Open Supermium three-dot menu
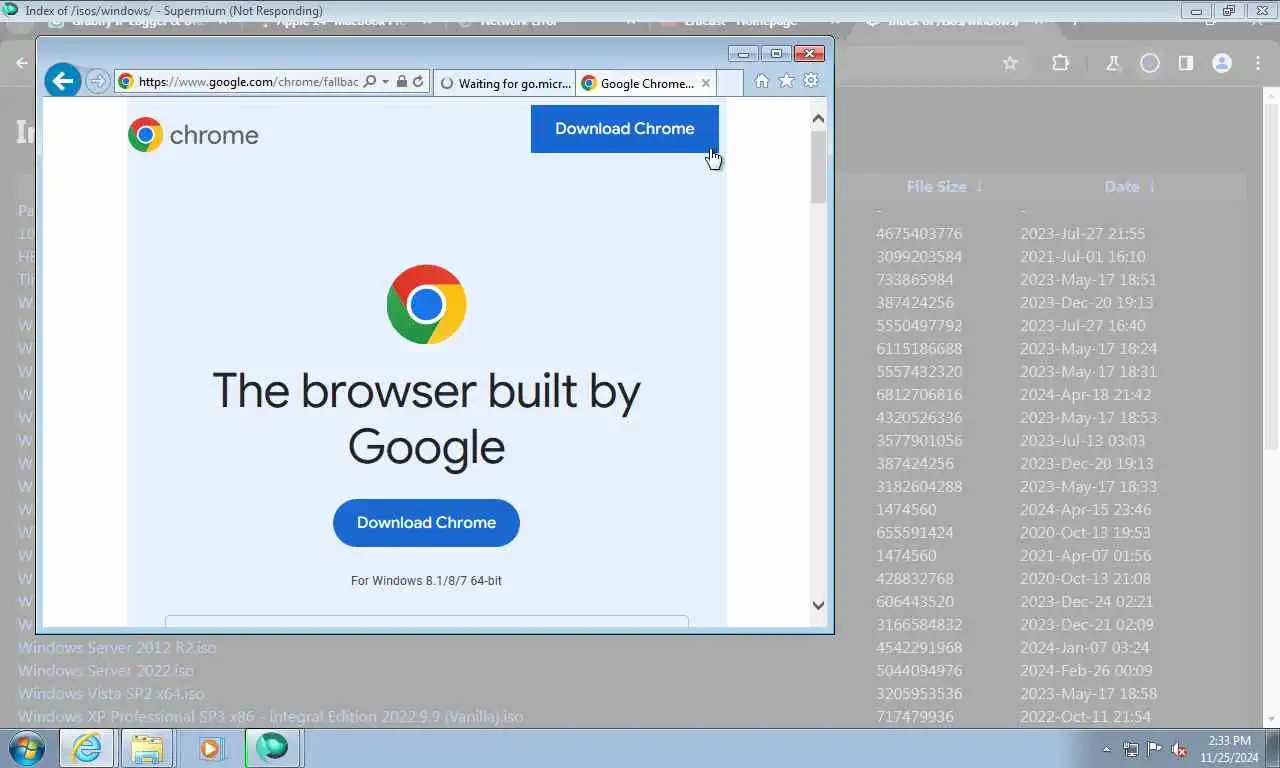The image size is (1280, 768). 1258,63
